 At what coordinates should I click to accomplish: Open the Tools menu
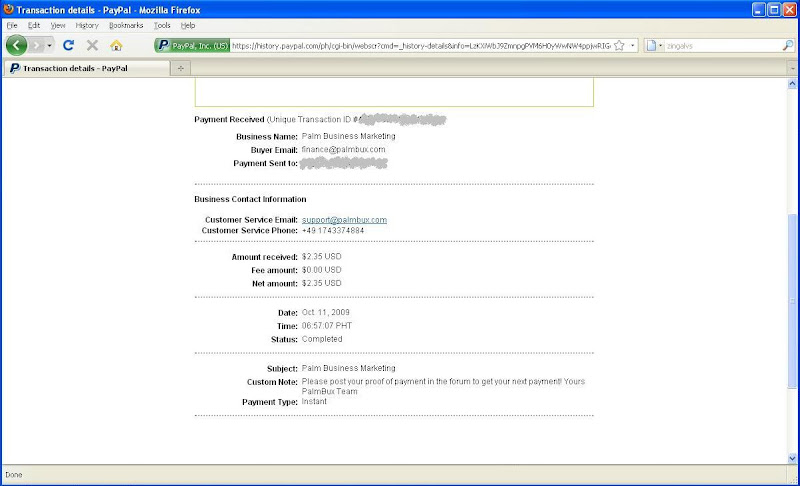tap(162, 25)
